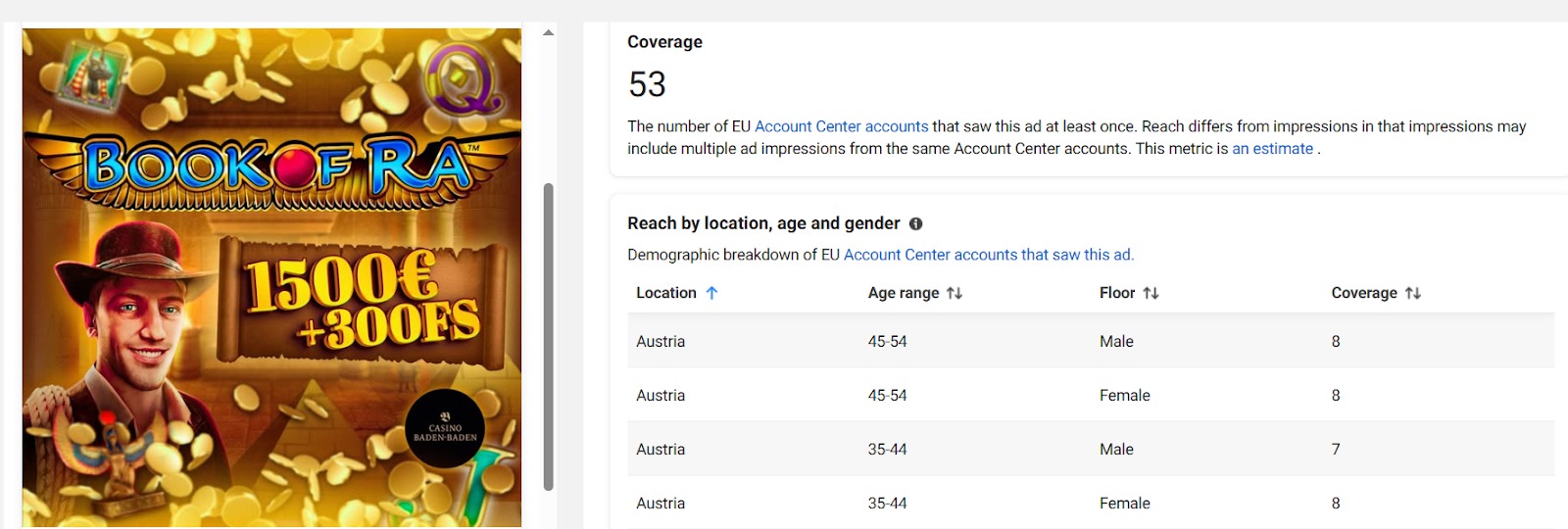
Task: Click the Casino Baden-Baden badge on the ad
Action: tap(445, 429)
